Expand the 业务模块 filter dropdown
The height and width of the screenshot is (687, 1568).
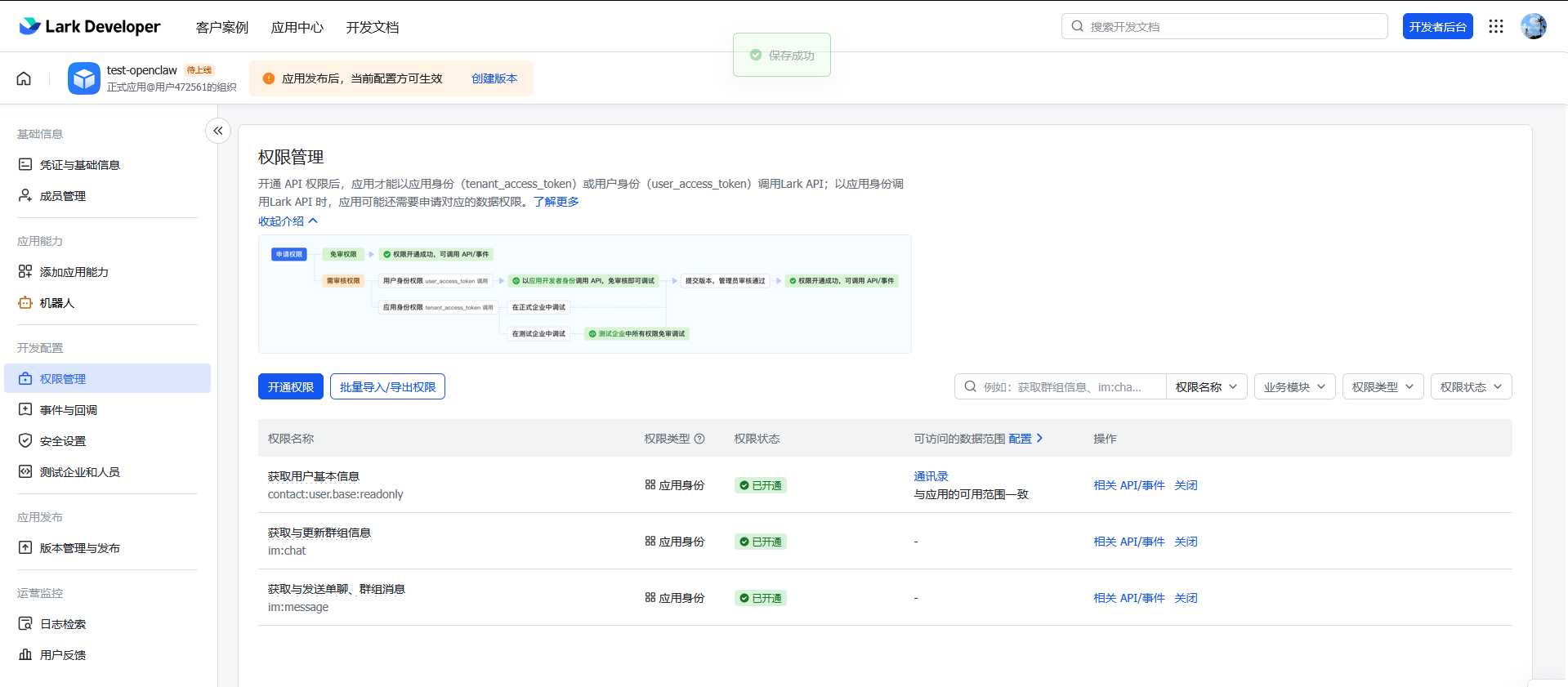click(1294, 387)
